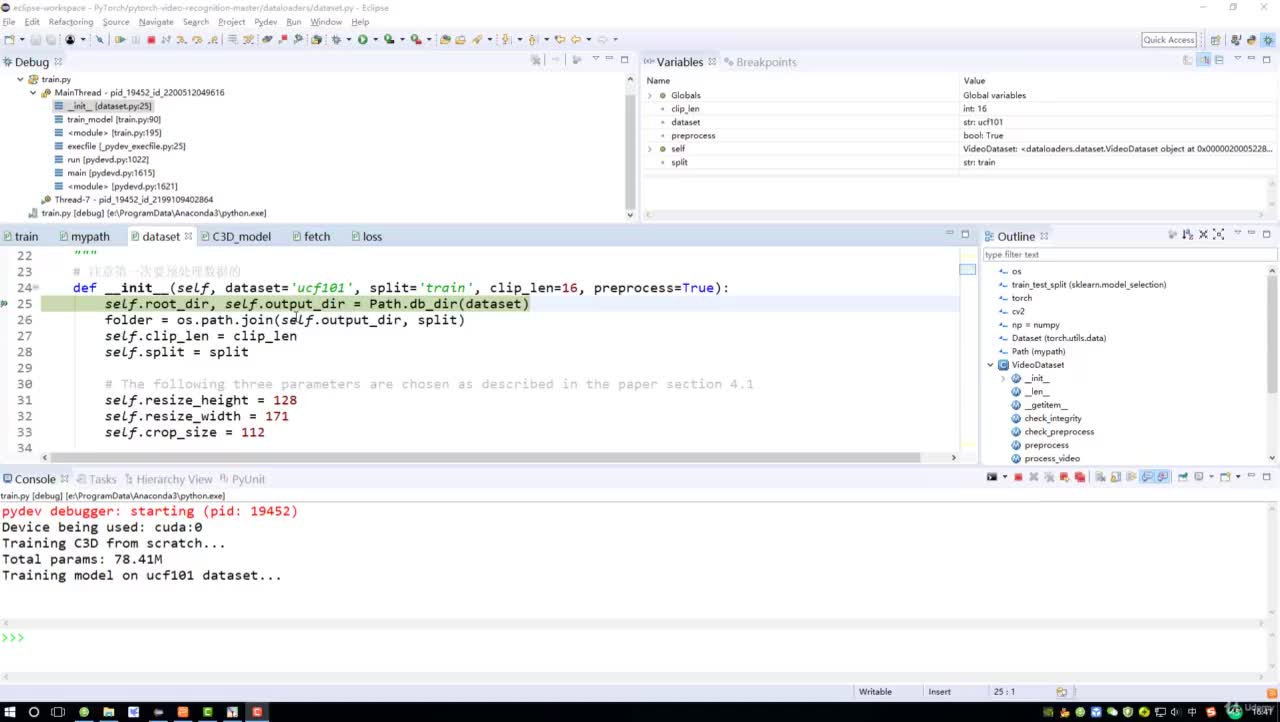Click the Step Into toolbar icon

pyautogui.click(x=180, y=40)
